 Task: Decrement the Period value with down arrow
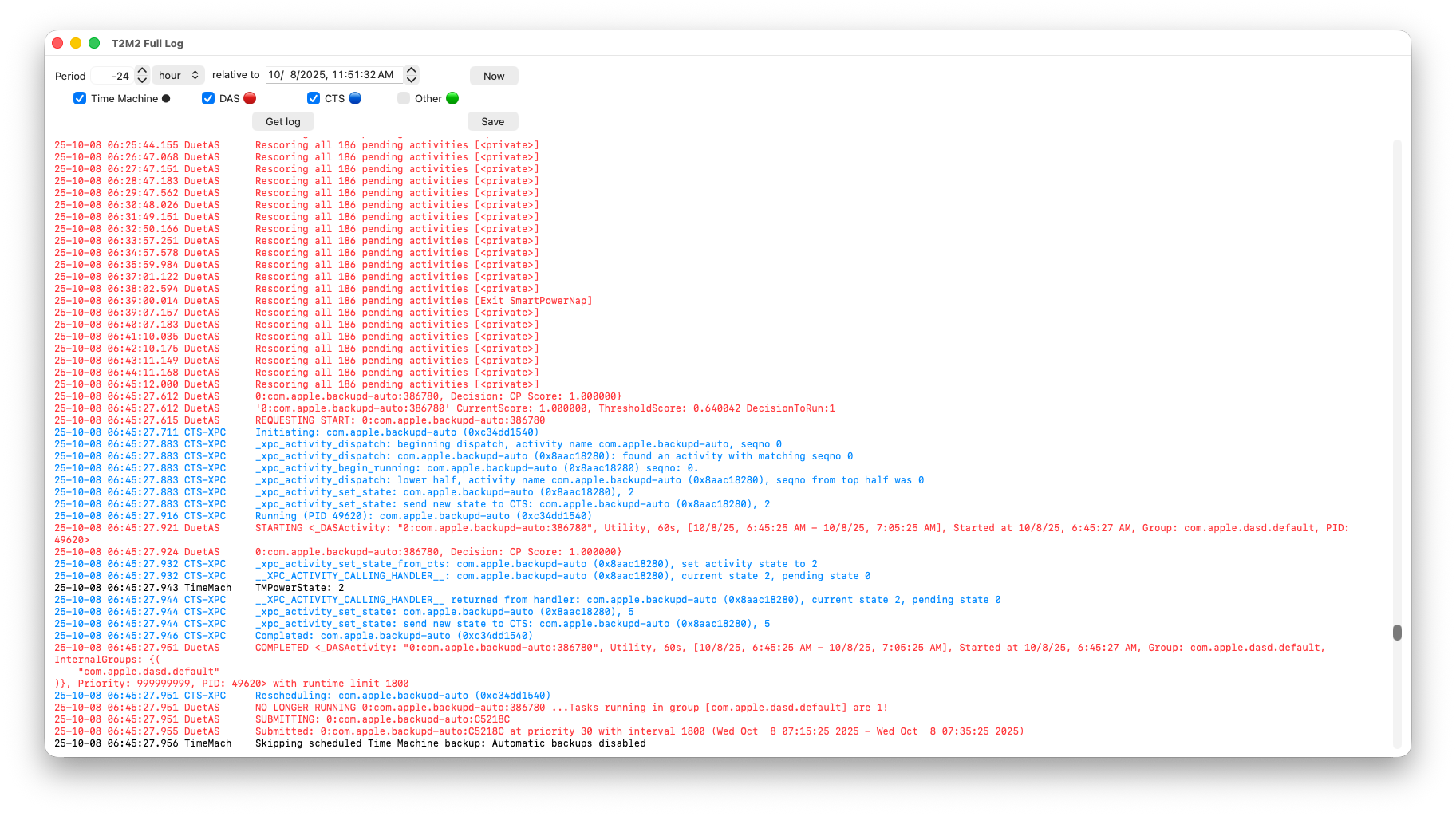click(x=142, y=80)
